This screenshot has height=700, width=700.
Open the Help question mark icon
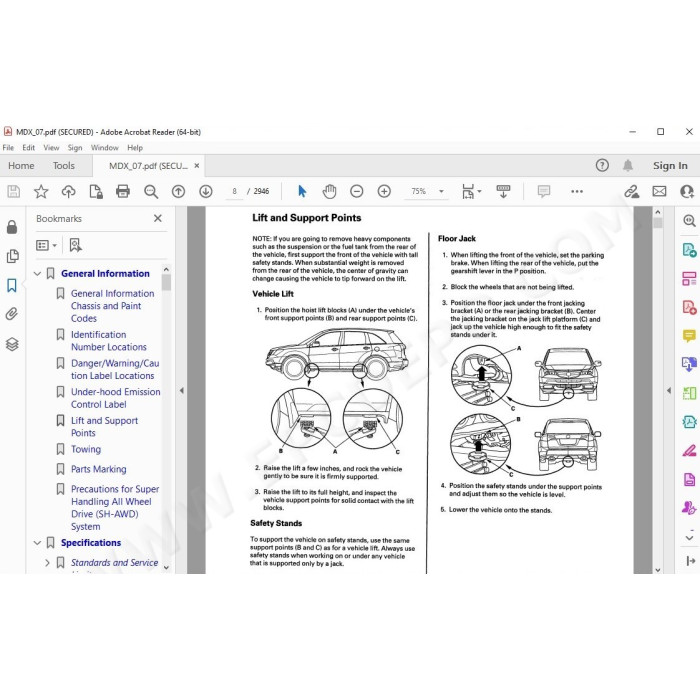602,166
